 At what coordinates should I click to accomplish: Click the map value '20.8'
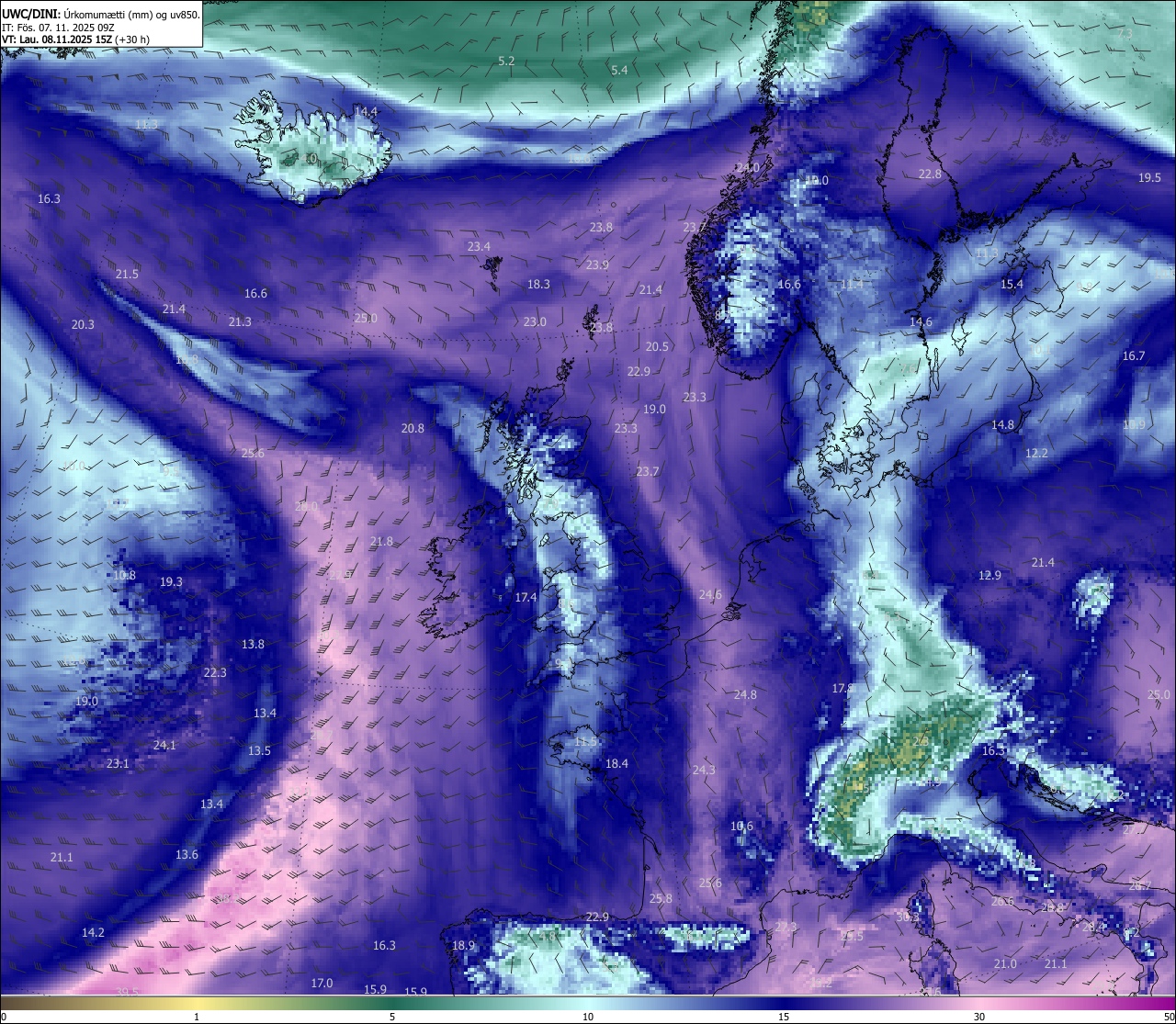coord(413,428)
